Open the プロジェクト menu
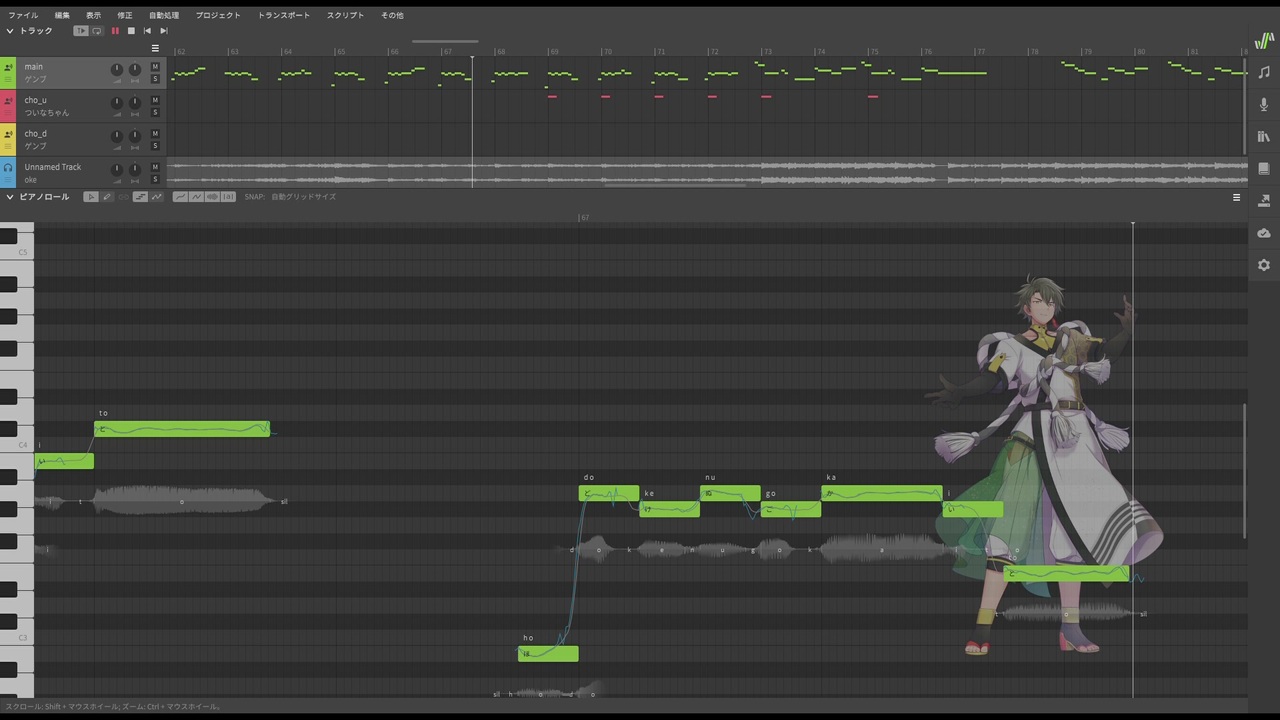Image resolution: width=1280 pixels, height=720 pixels. (218, 15)
